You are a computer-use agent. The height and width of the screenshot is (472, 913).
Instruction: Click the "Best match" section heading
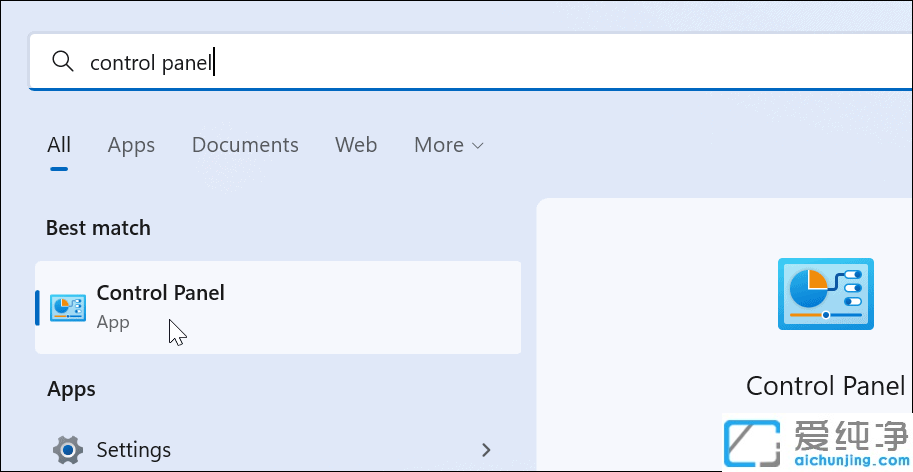click(98, 228)
